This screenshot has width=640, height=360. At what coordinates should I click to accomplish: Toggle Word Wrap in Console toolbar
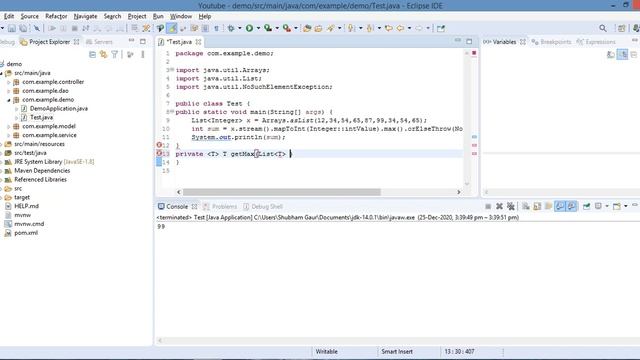pyautogui.click(x=549, y=207)
